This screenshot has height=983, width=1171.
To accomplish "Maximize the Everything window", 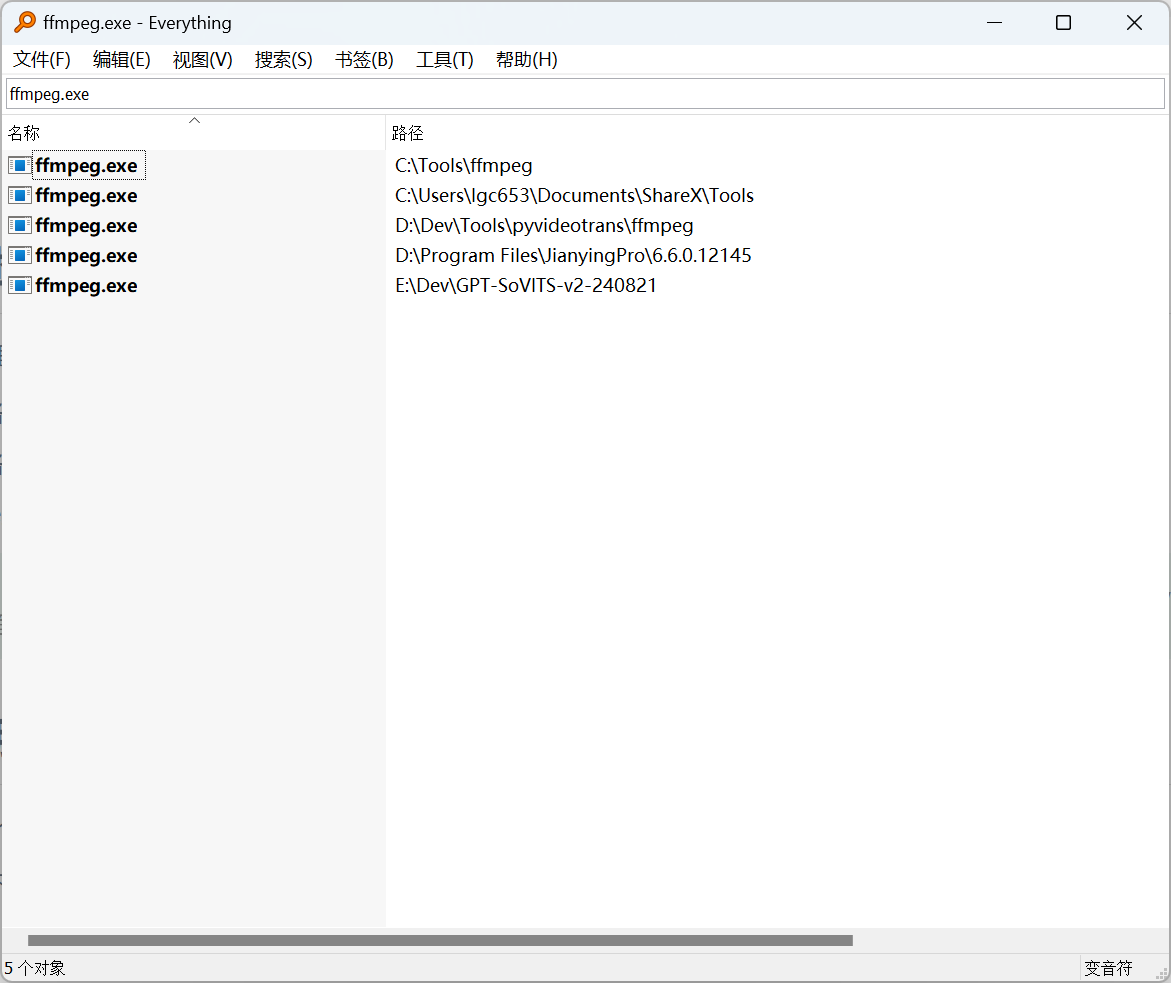I will [1063, 22].
